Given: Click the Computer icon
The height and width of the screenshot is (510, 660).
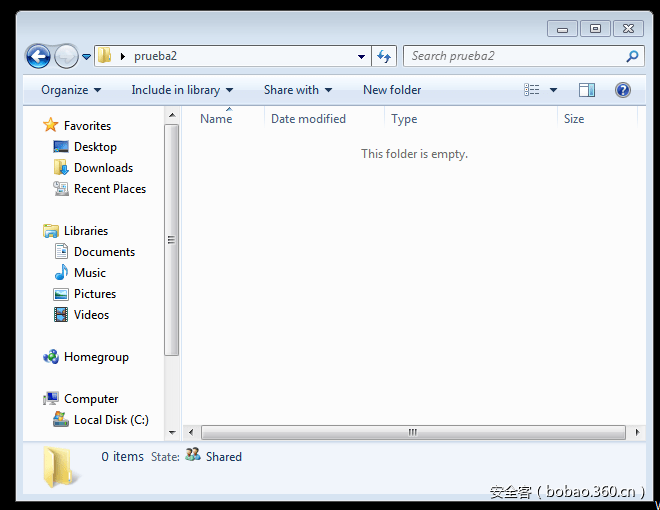Looking at the screenshot, I should (x=51, y=398).
